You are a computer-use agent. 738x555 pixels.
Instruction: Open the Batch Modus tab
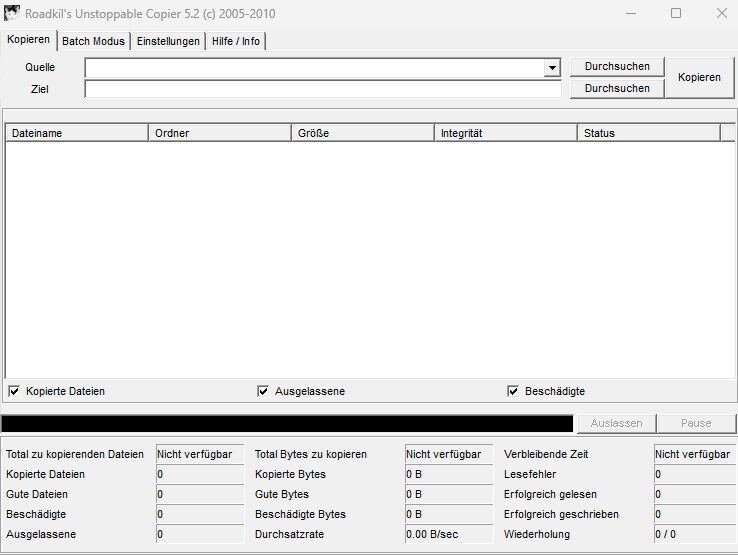93,41
